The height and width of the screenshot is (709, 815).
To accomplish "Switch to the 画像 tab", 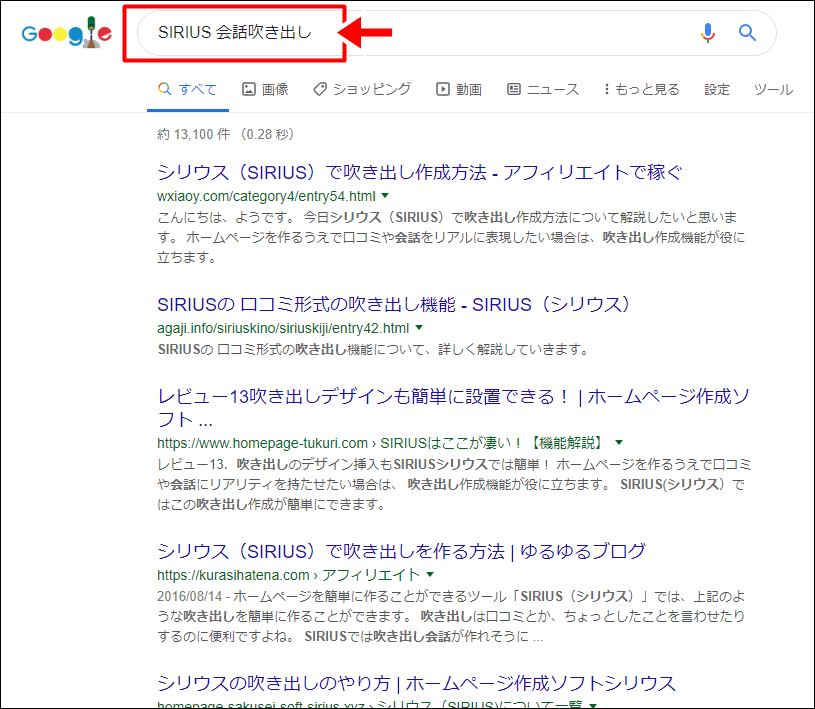I will [x=265, y=89].
